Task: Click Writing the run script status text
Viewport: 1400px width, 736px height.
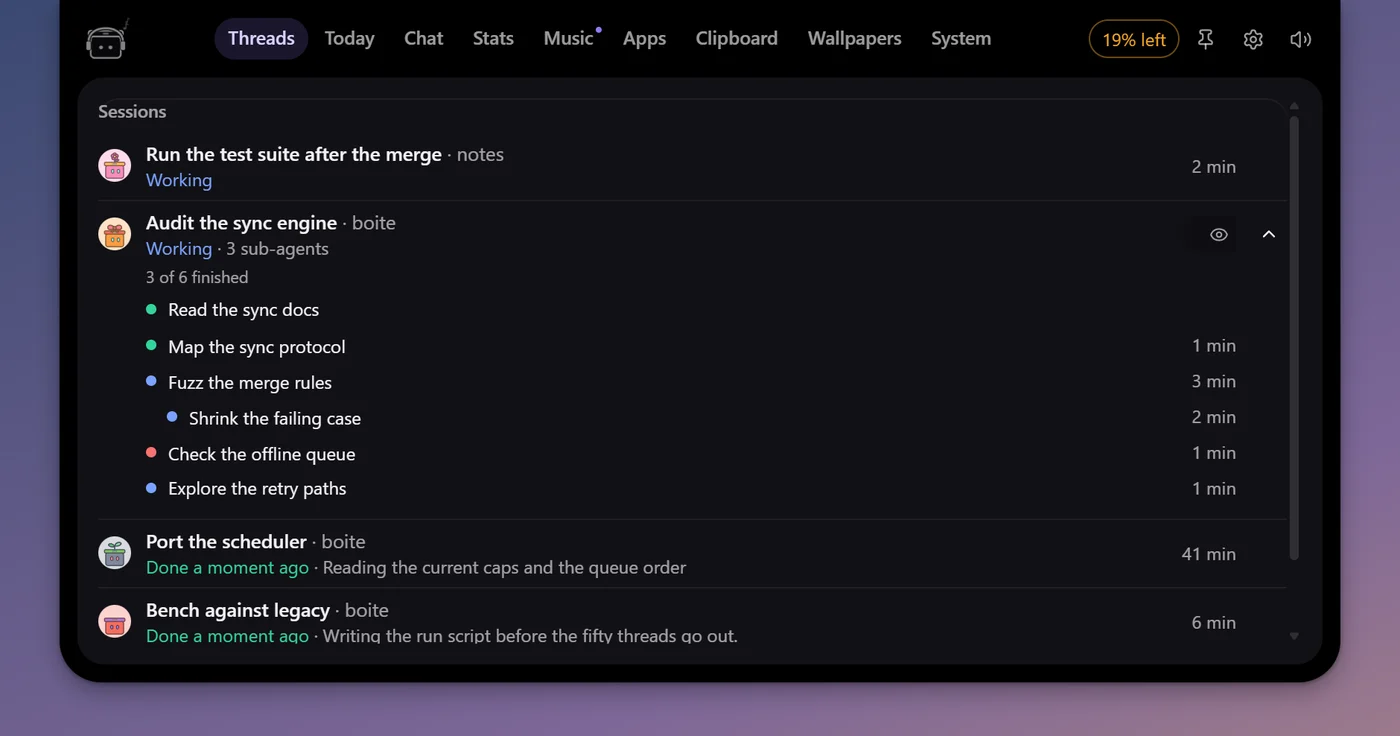Action: tap(530, 636)
